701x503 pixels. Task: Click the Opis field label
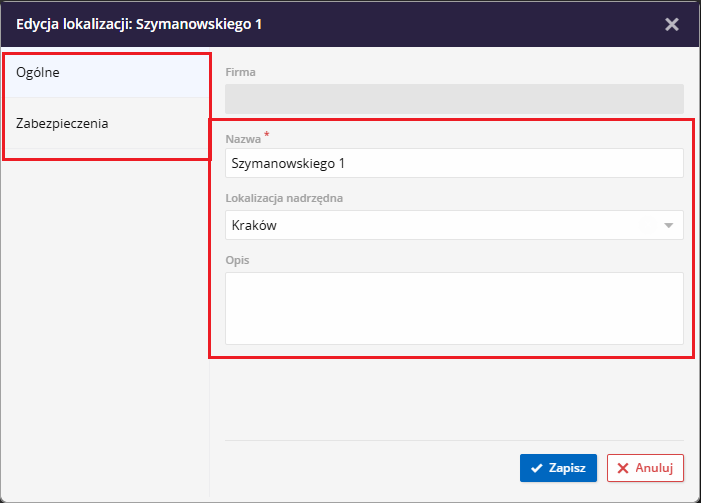tap(237, 260)
